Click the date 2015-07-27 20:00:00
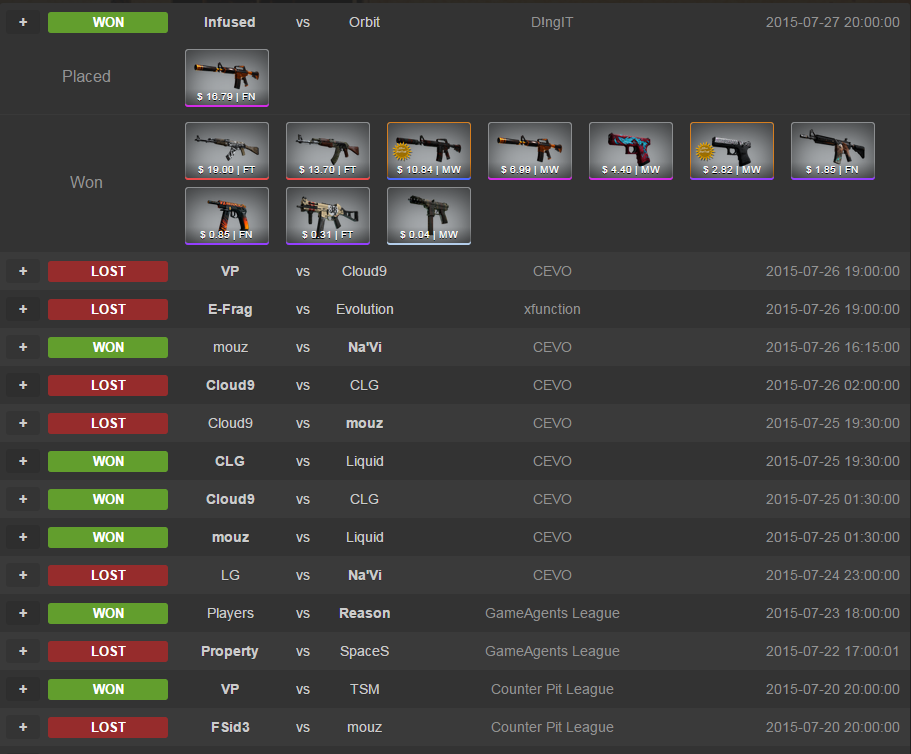 833,22
